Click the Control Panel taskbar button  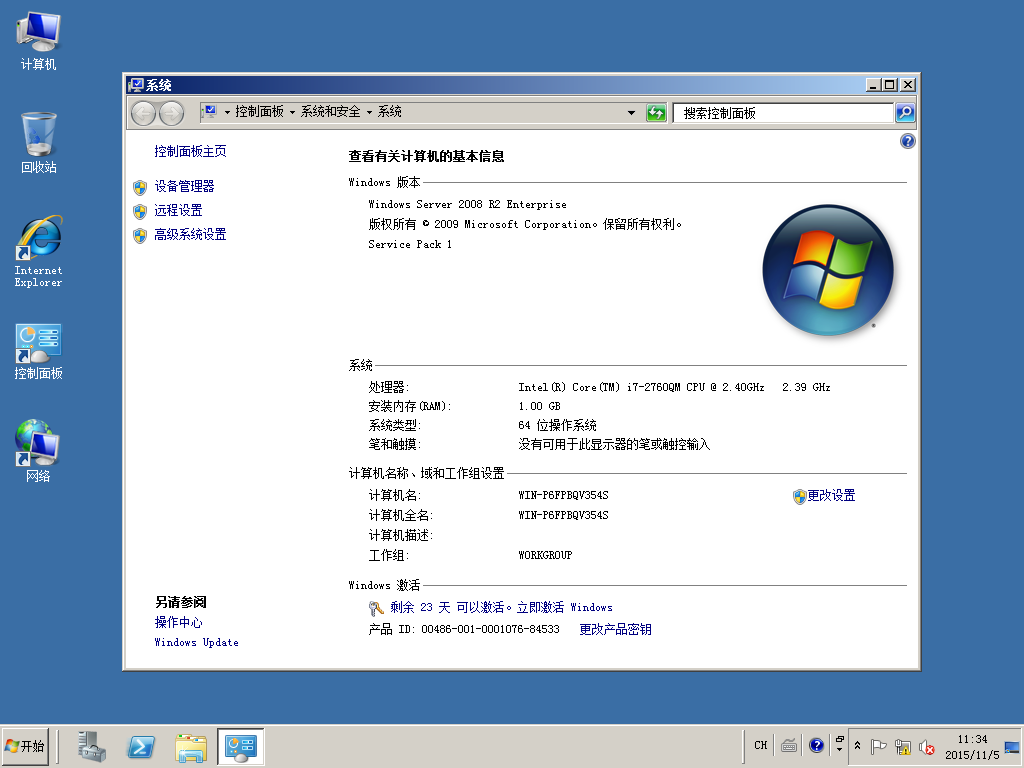click(240, 746)
